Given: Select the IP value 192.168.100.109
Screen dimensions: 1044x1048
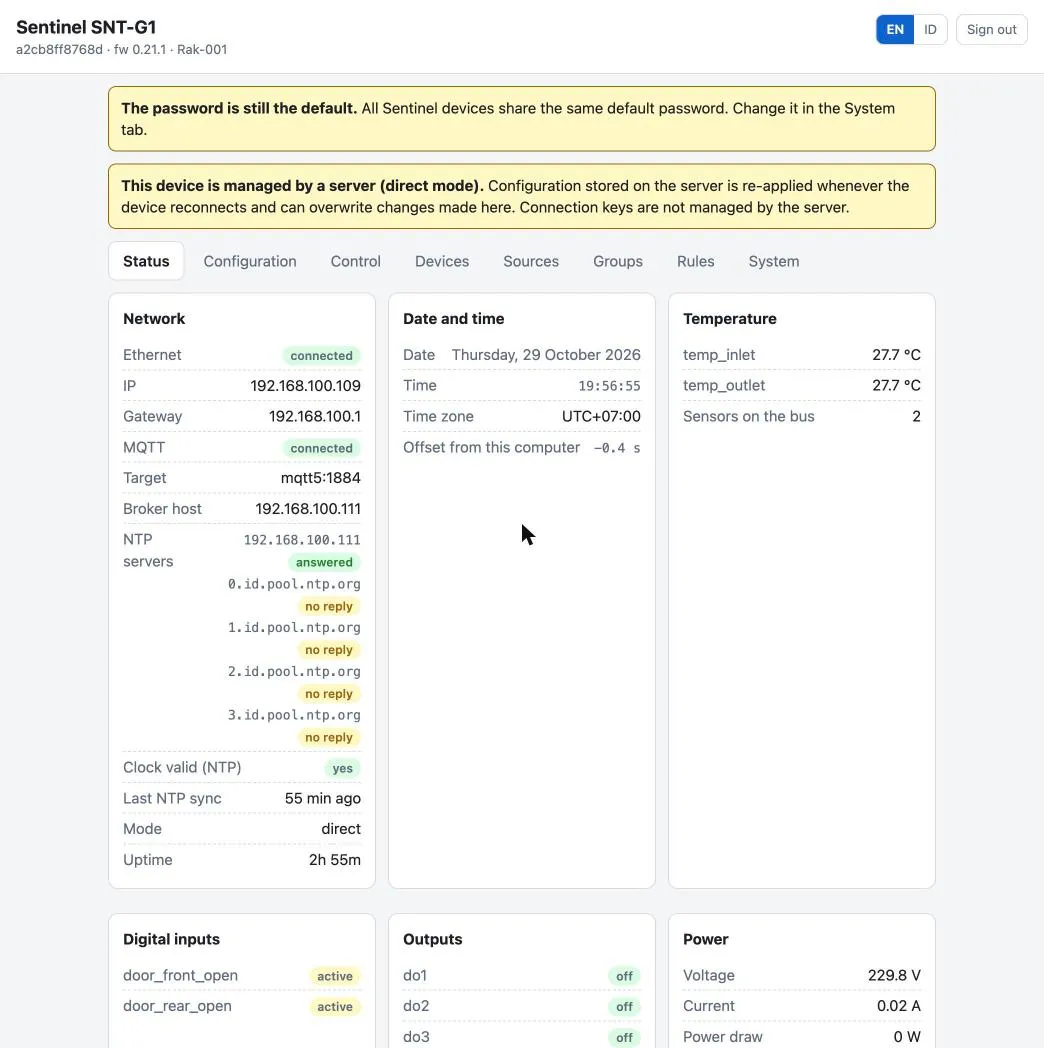Looking at the screenshot, I should coord(305,386).
